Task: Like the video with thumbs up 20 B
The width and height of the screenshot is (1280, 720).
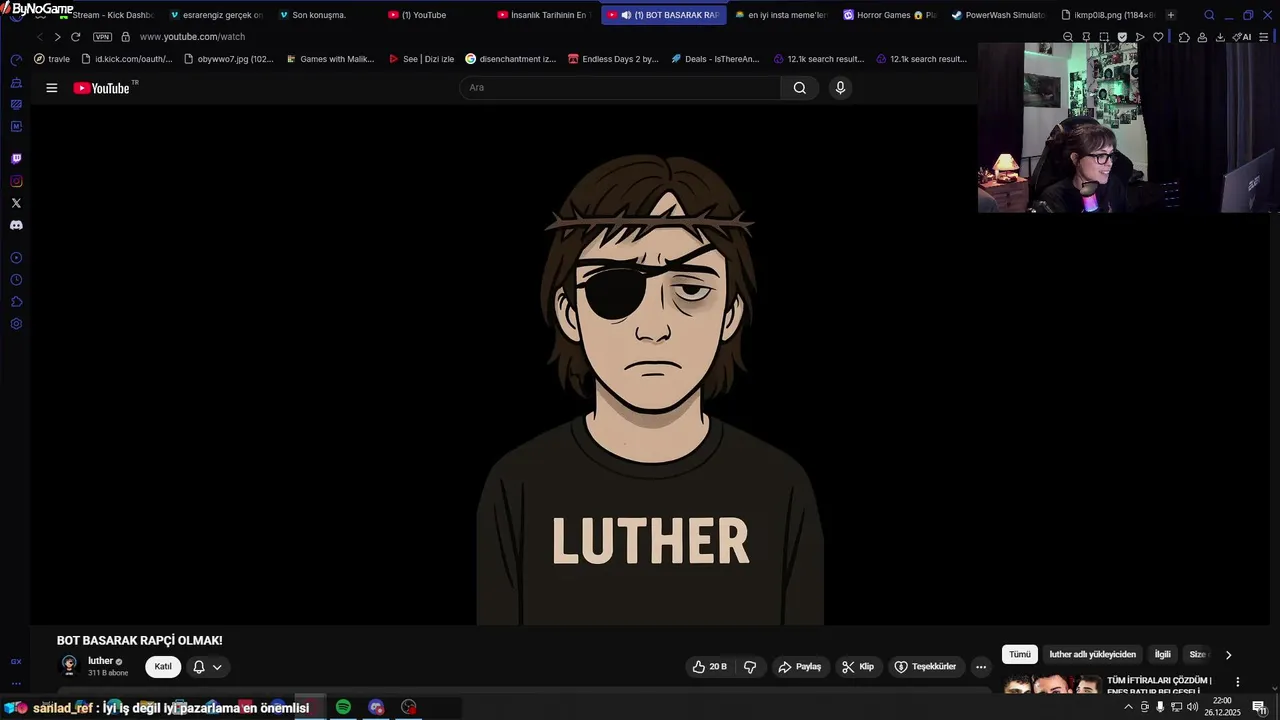Action: 710,667
